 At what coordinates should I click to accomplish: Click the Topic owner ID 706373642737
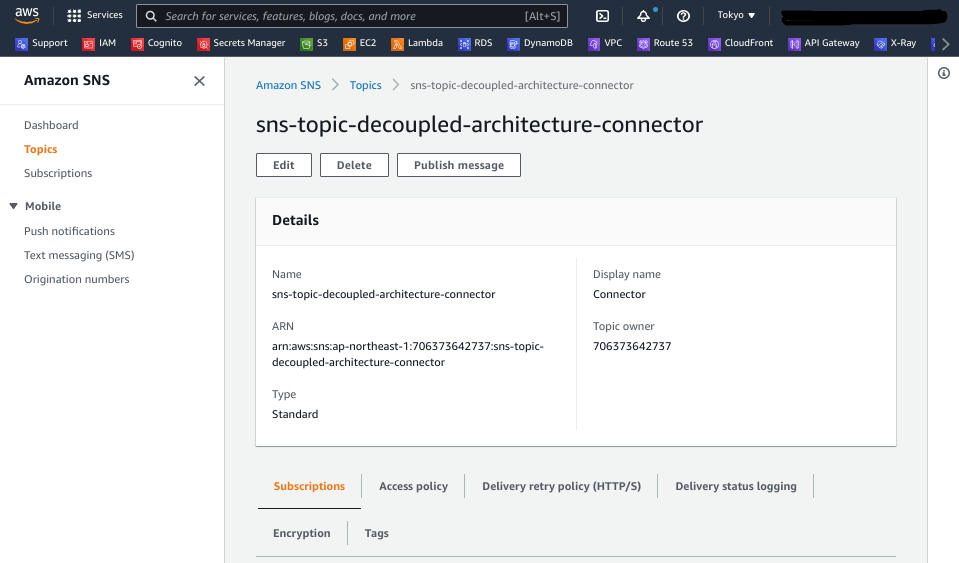pos(632,346)
